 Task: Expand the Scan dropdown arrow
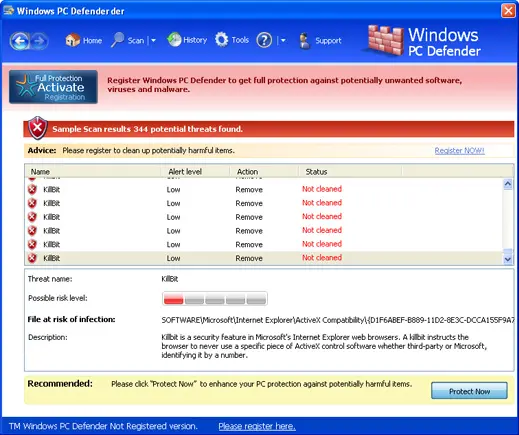point(153,41)
